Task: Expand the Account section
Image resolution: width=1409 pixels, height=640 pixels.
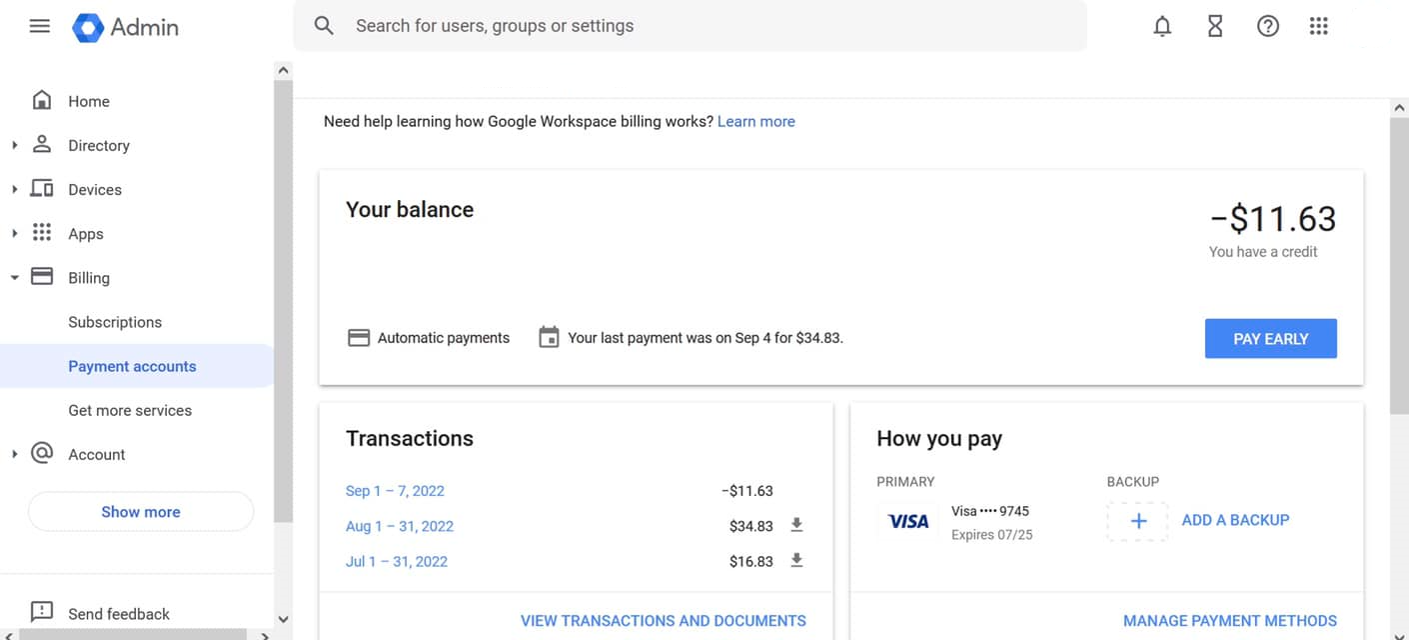Action: 15,454
